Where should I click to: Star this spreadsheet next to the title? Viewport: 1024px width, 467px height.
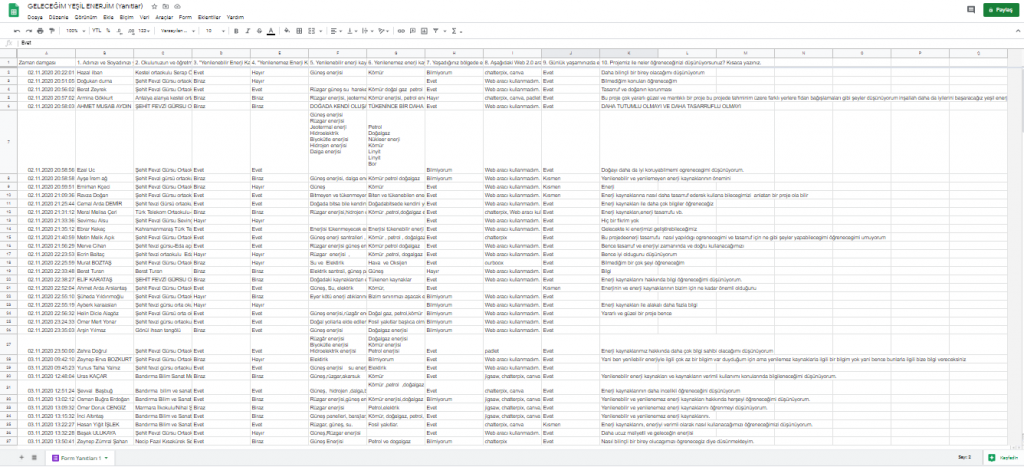(154, 6)
